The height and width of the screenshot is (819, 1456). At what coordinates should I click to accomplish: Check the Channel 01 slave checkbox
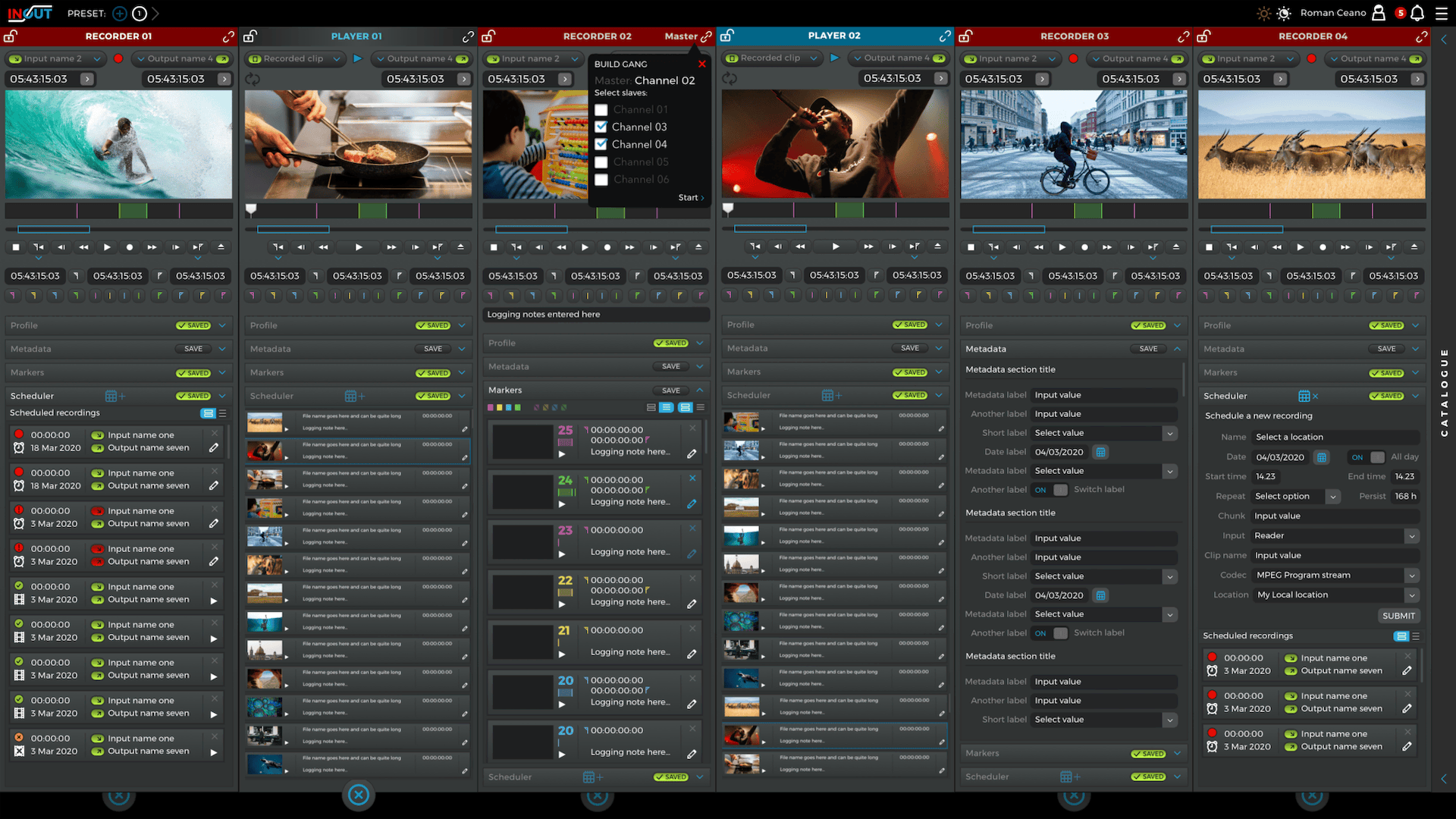(x=601, y=110)
